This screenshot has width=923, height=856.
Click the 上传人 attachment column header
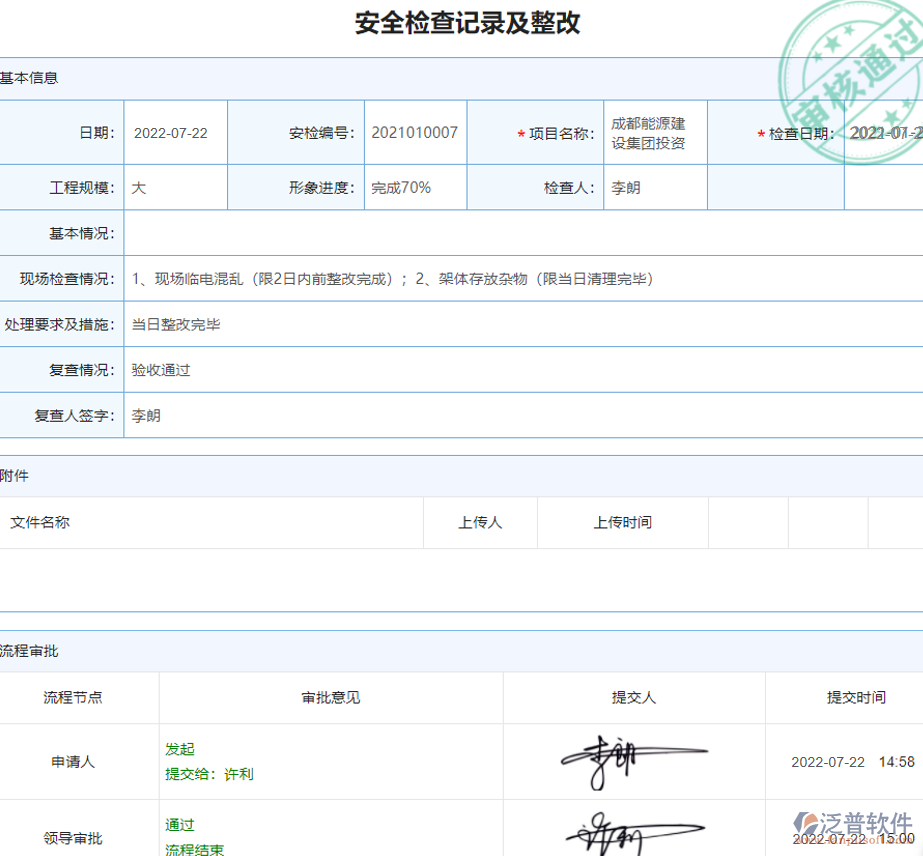coord(480,522)
